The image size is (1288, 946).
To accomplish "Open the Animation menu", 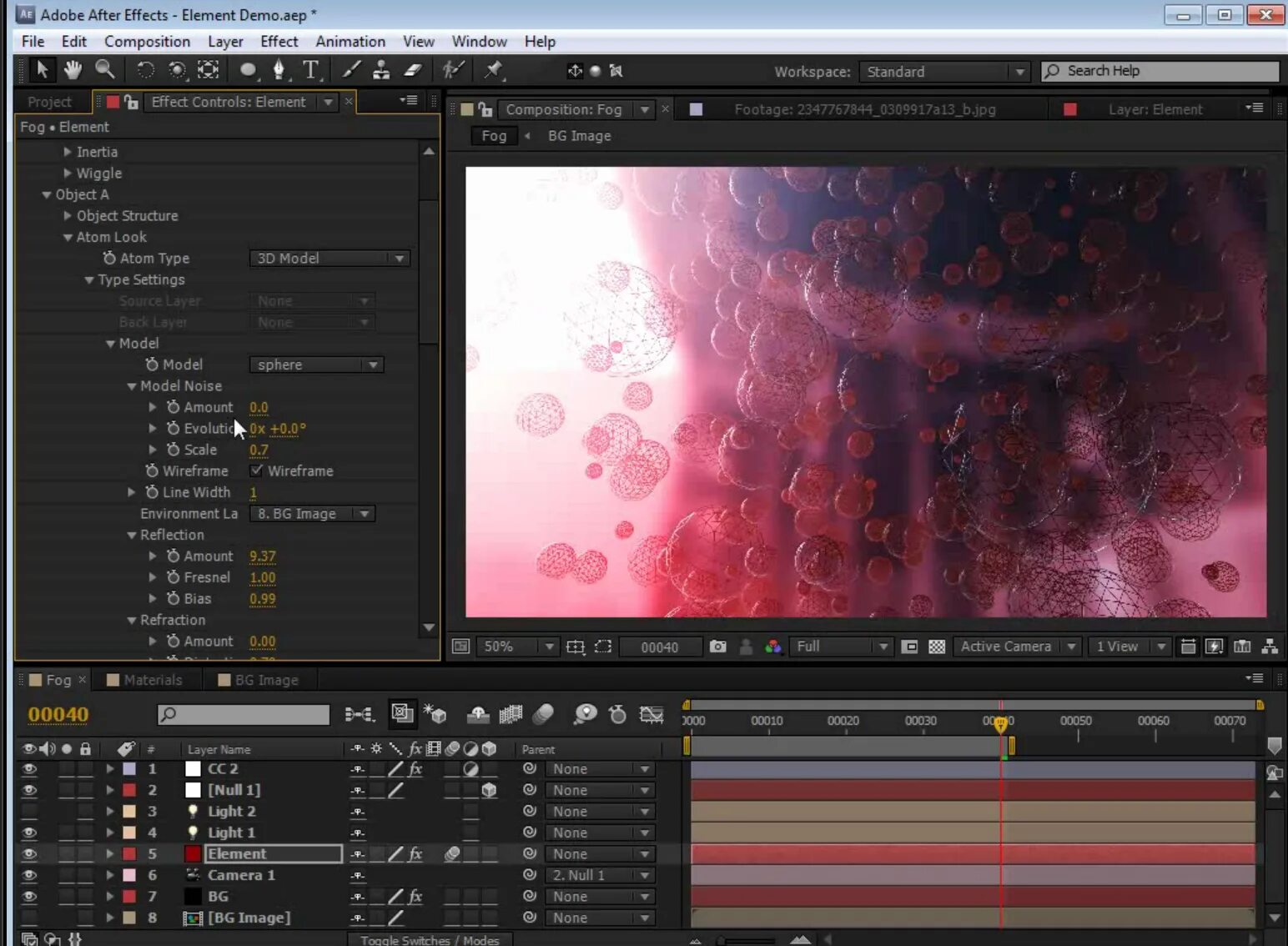I will pyautogui.click(x=350, y=42).
